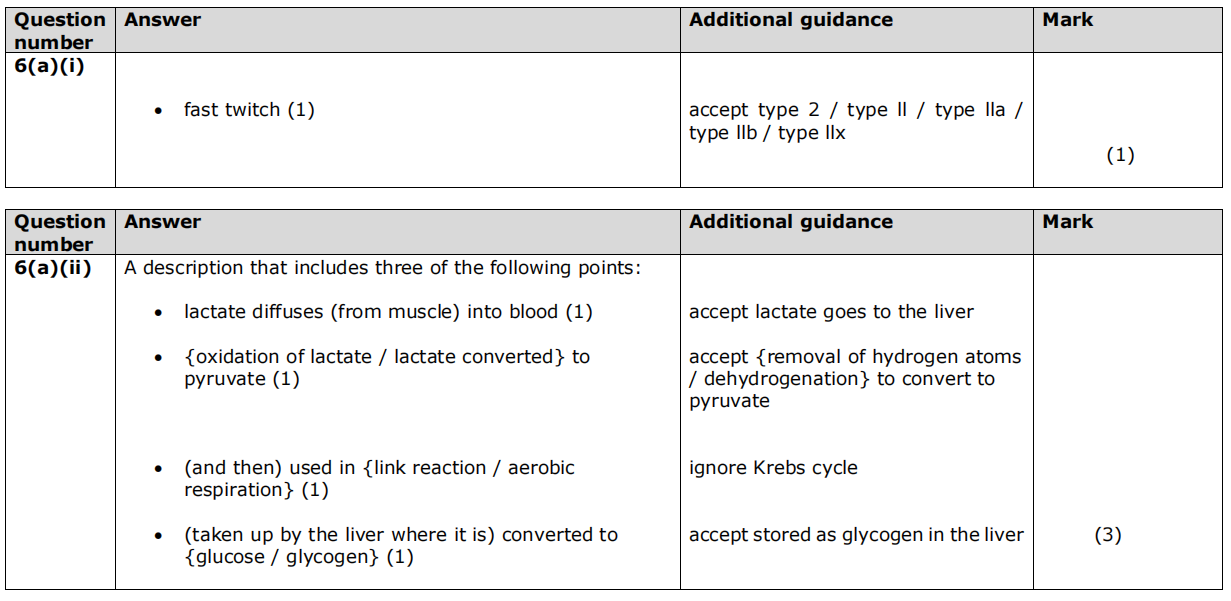Click the "lactate diffuses (from muscle) into blood" point
Image resolution: width=1231 pixels, height=601 pixels.
pos(388,312)
